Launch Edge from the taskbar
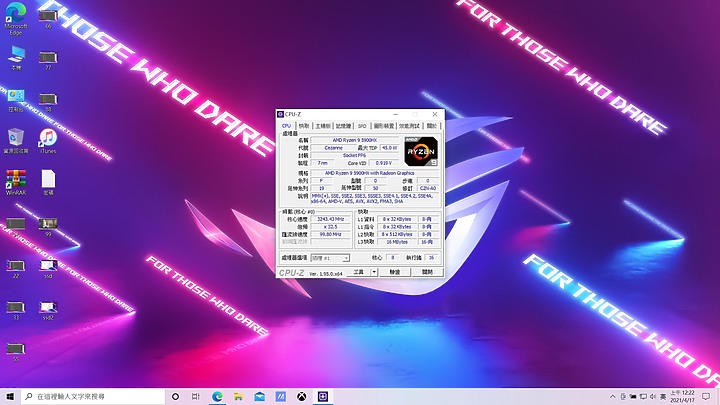This screenshot has height=405, width=720. click(x=217, y=396)
